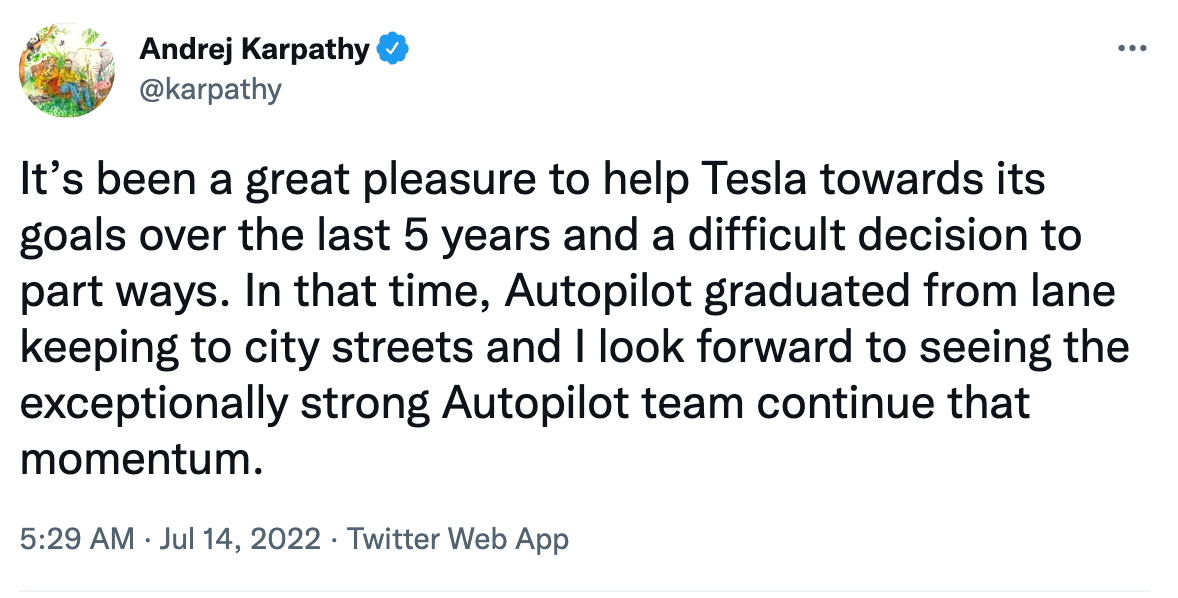Click the Andrej Karpathy display name
This screenshot has height=598, width=1178.
[x=254, y=50]
